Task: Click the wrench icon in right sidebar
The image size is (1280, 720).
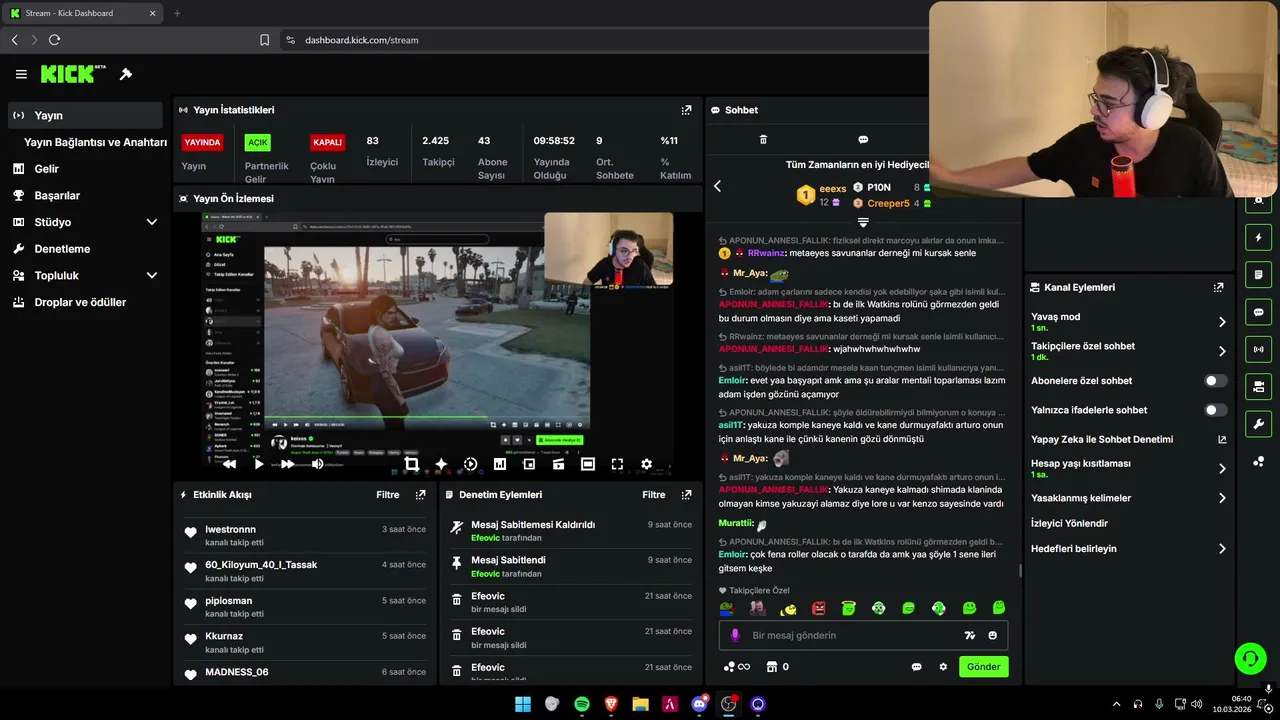Action: pyautogui.click(x=1258, y=423)
